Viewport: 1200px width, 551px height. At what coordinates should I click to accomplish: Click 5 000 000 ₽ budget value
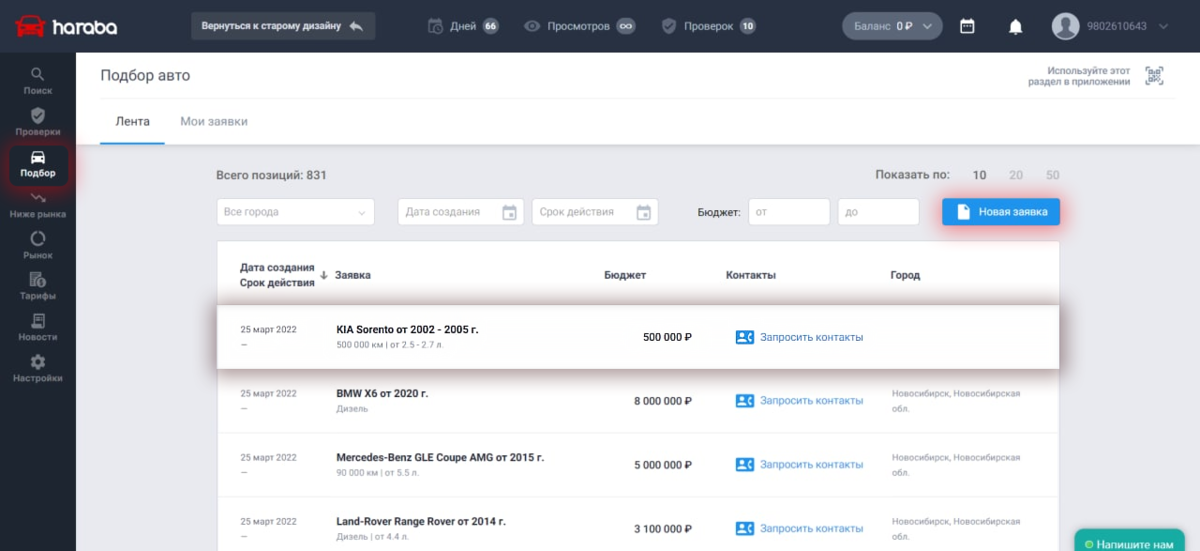(x=663, y=464)
